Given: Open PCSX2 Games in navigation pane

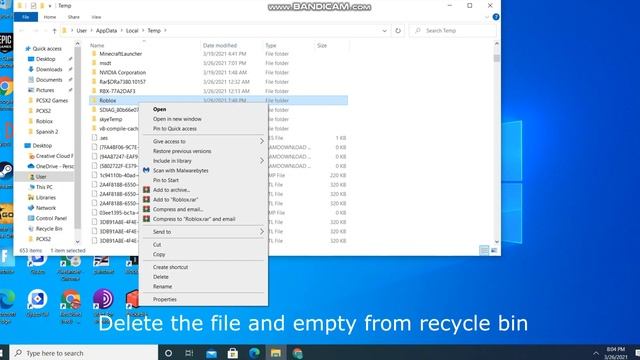Looking at the screenshot, I should 52,100.
